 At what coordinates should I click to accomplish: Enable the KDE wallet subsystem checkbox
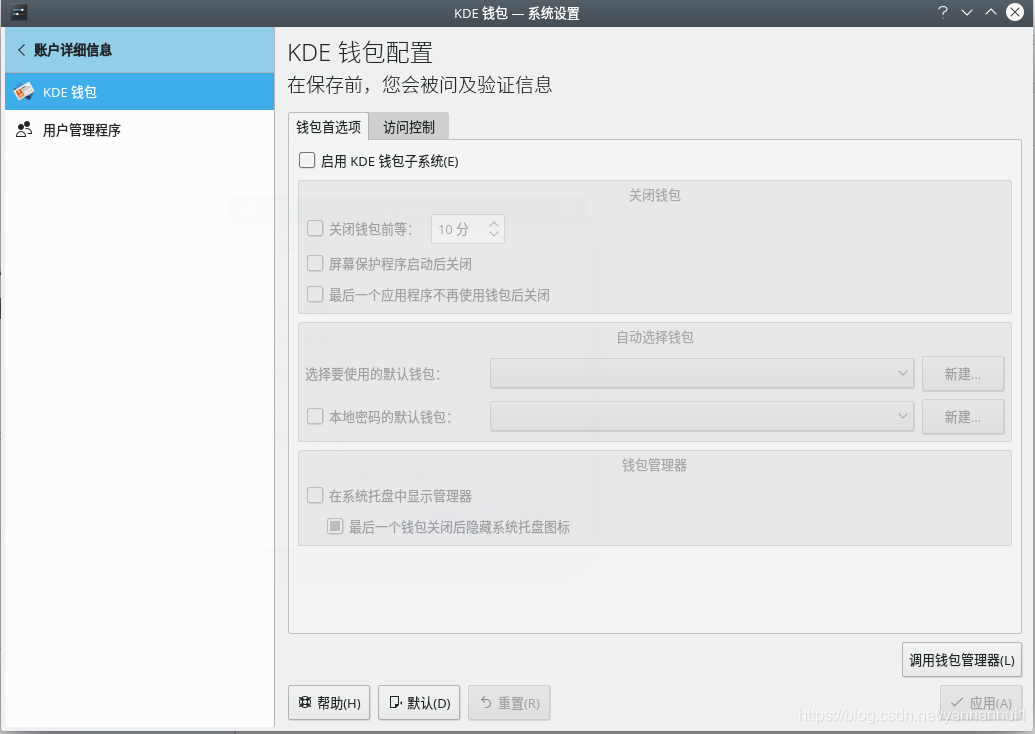pyautogui.click(x=307, y=160)
